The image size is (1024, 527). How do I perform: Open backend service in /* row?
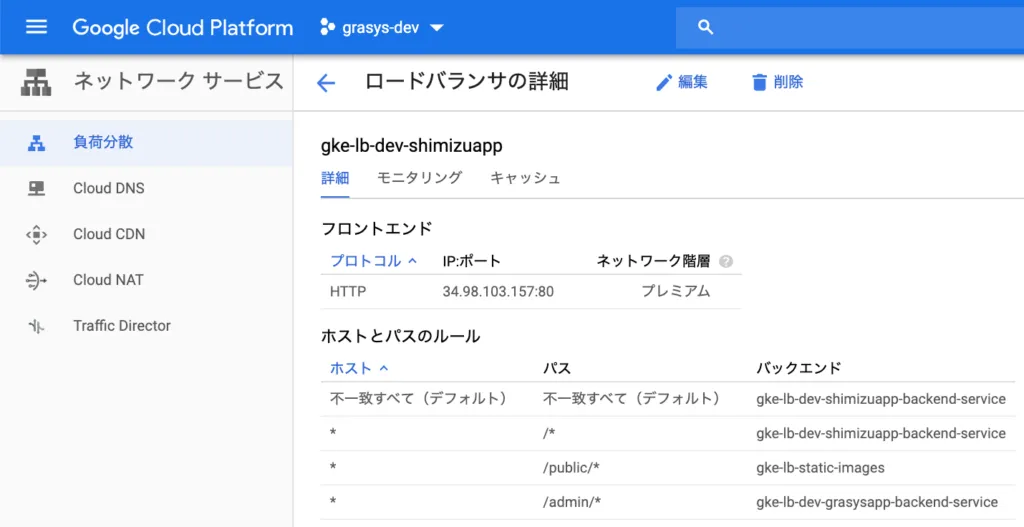[x=881, y=434]
